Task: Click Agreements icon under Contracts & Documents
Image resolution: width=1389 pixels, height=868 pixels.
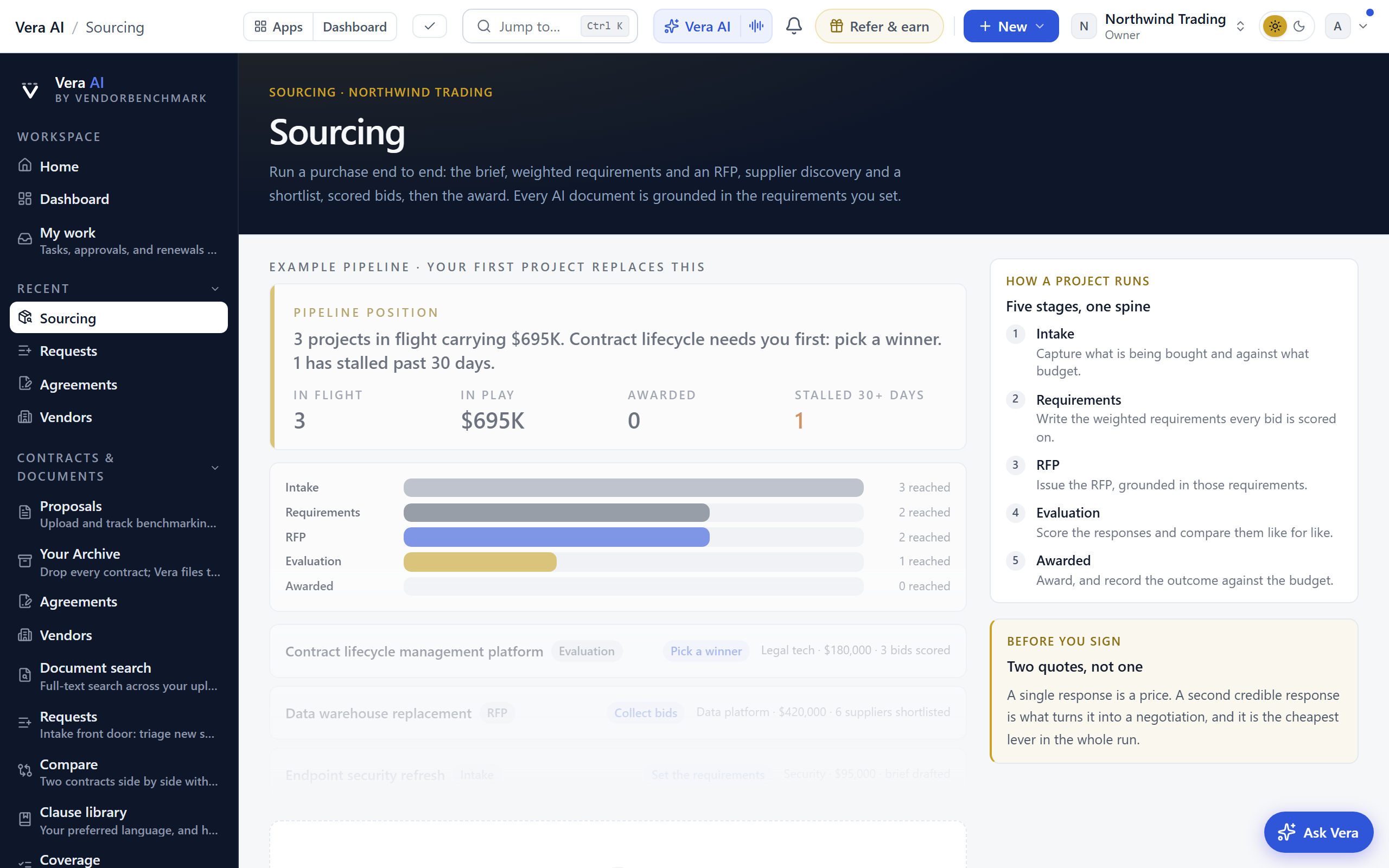Action: click(x=24, y=601)
